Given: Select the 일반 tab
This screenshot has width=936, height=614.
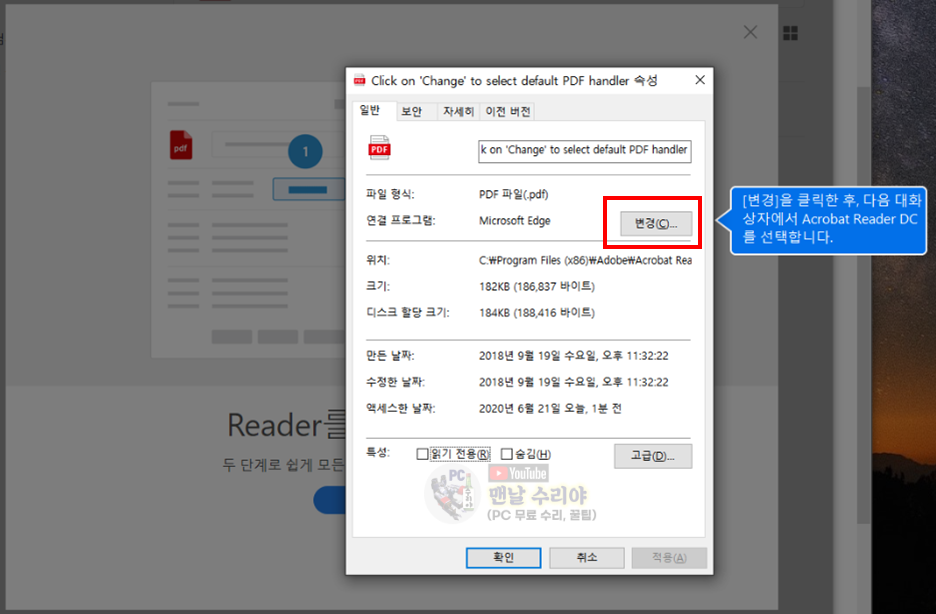Looking at the screenshot, I should pyautogui.click(x=370, y=110).
